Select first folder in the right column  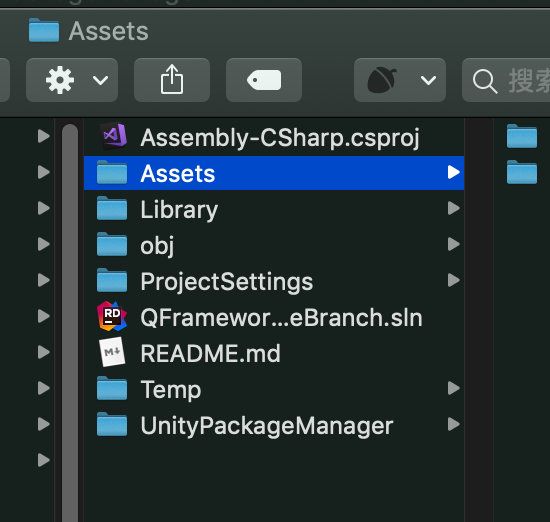(522, 136)
